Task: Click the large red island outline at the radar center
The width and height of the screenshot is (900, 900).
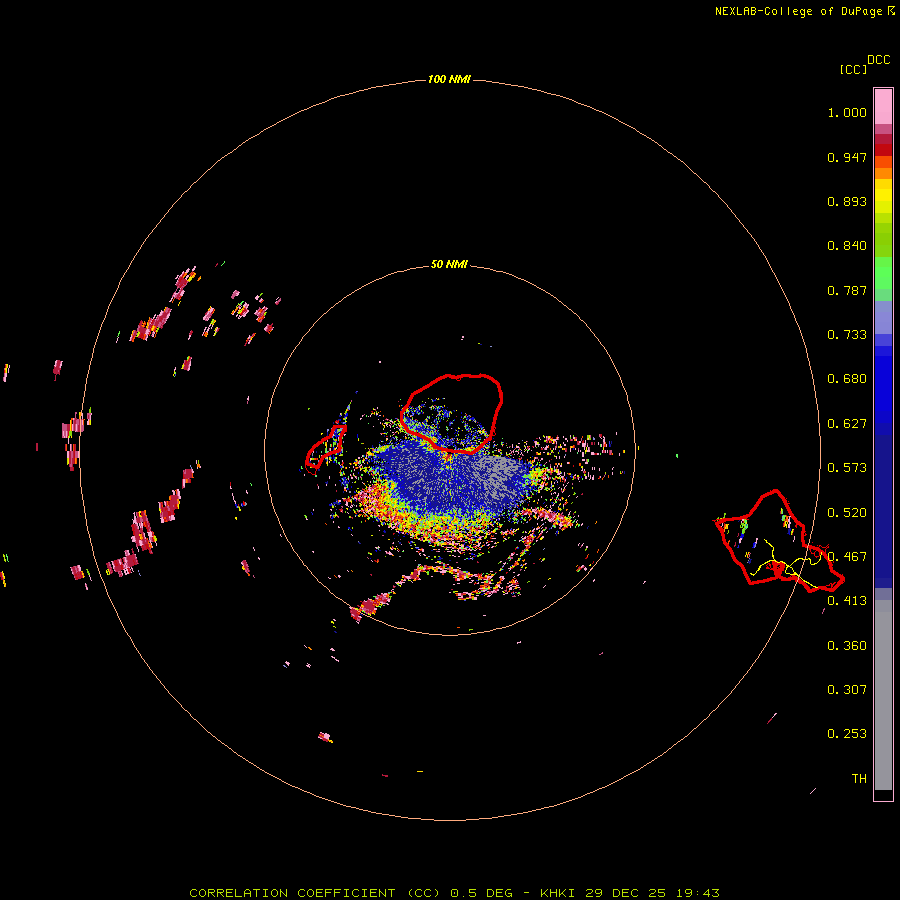Action: click(451, 413)
